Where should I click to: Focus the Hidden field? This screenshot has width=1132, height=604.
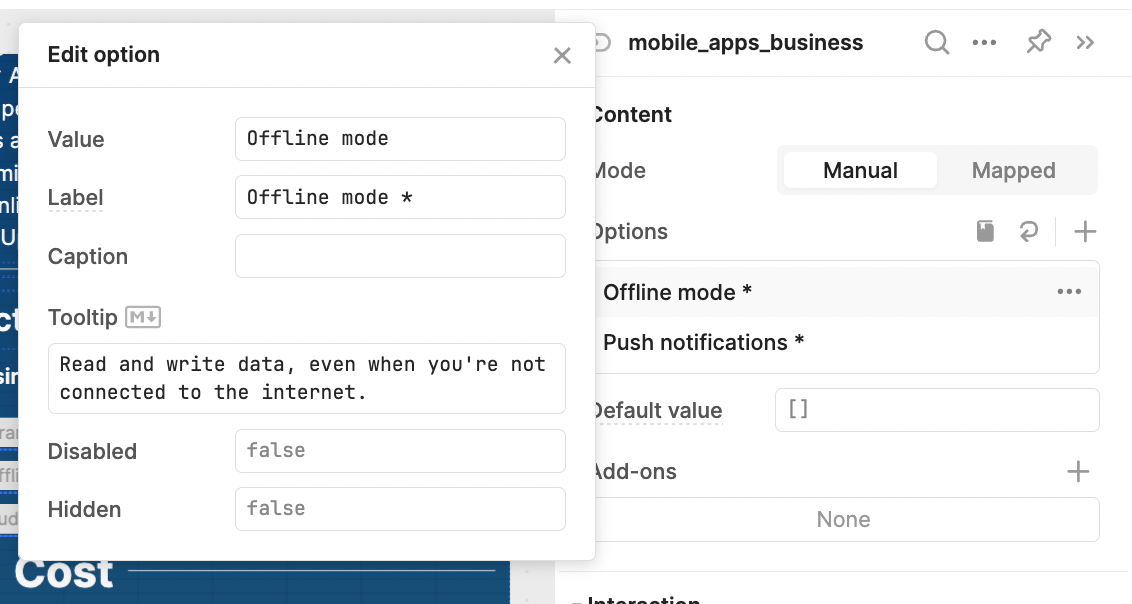point(400,509)
